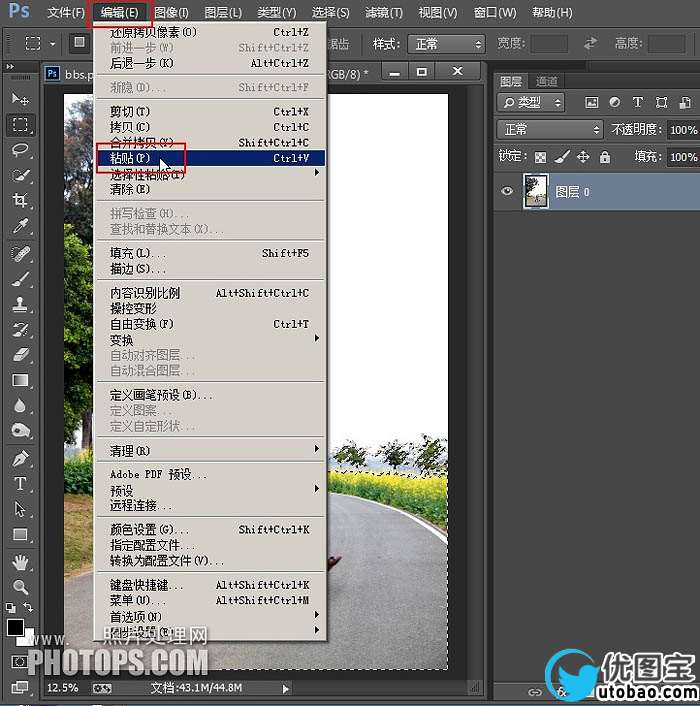The image size is (700, 706).
Task: Select the Zoom tool
Action: click(x=20, y=587)
